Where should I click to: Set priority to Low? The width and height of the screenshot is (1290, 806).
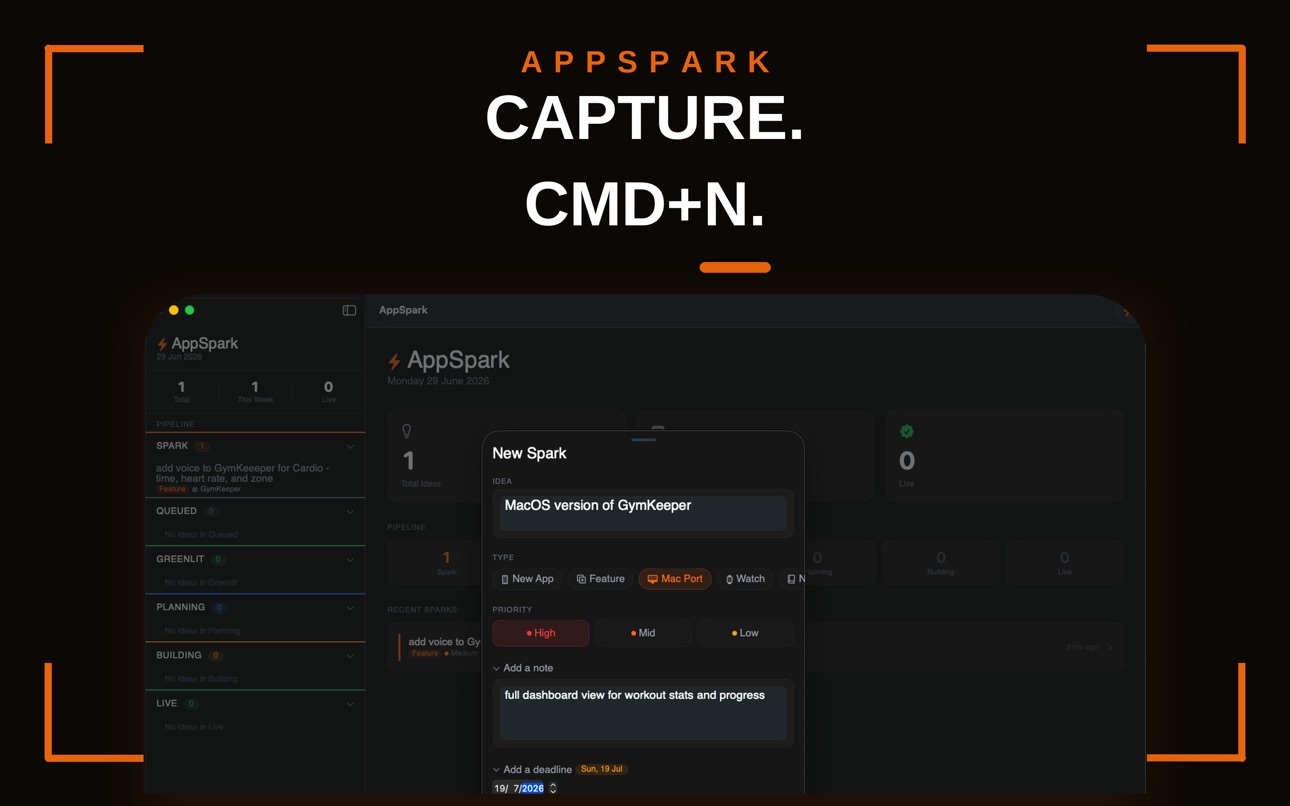[x=745, y=633]
